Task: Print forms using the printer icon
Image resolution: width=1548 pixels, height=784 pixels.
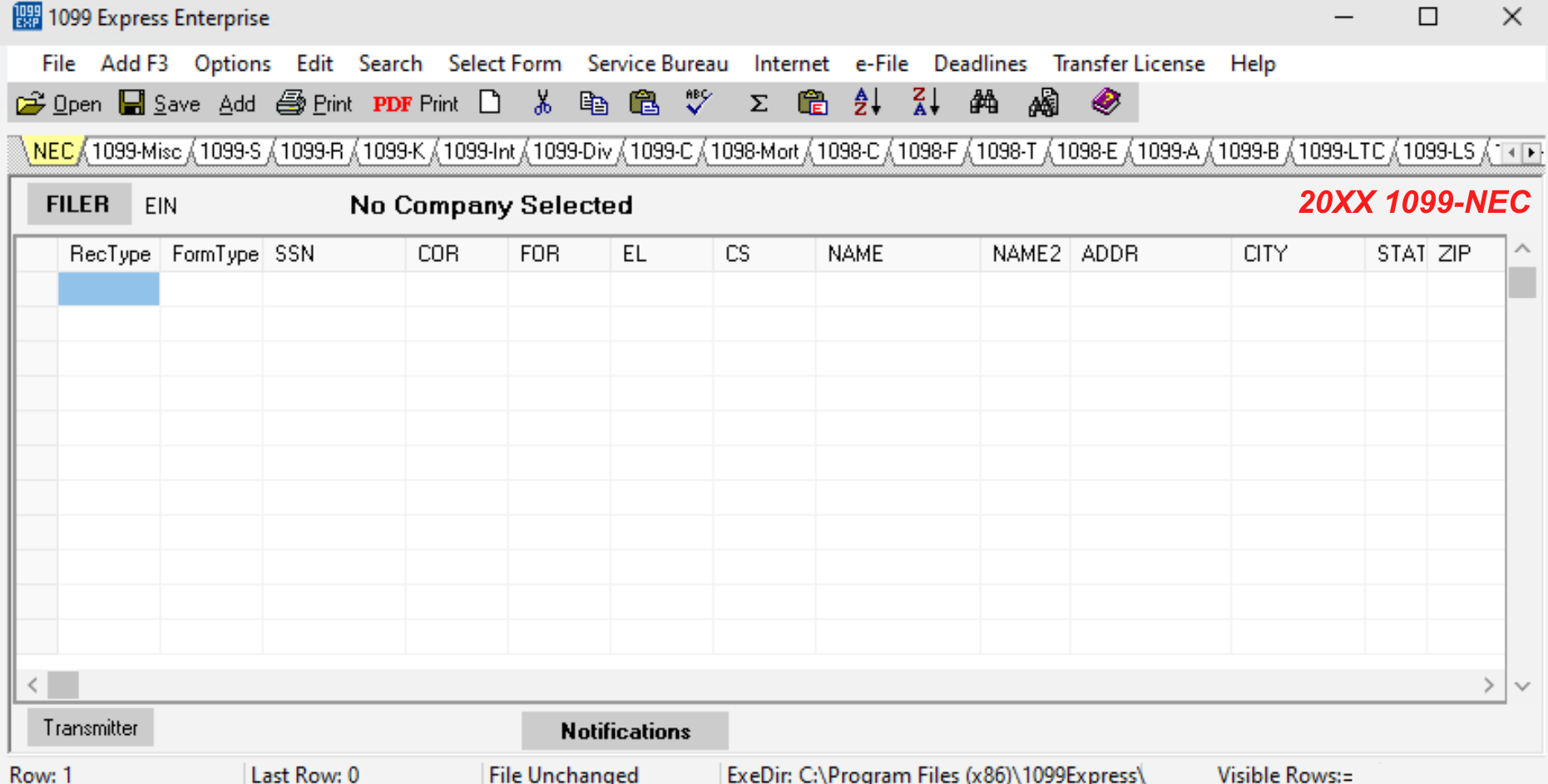Action: pyautogui.click(x=291, y=103)
